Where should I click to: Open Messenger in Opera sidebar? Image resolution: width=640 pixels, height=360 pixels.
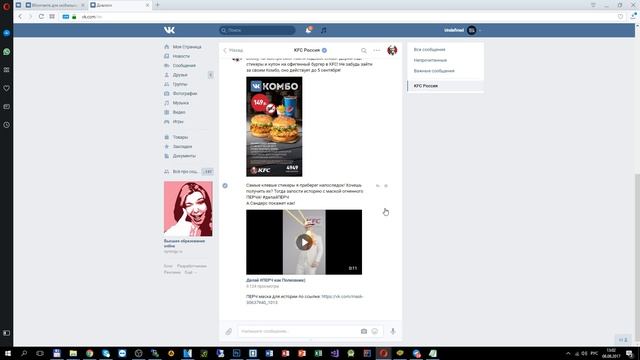(x=7, y=33)
